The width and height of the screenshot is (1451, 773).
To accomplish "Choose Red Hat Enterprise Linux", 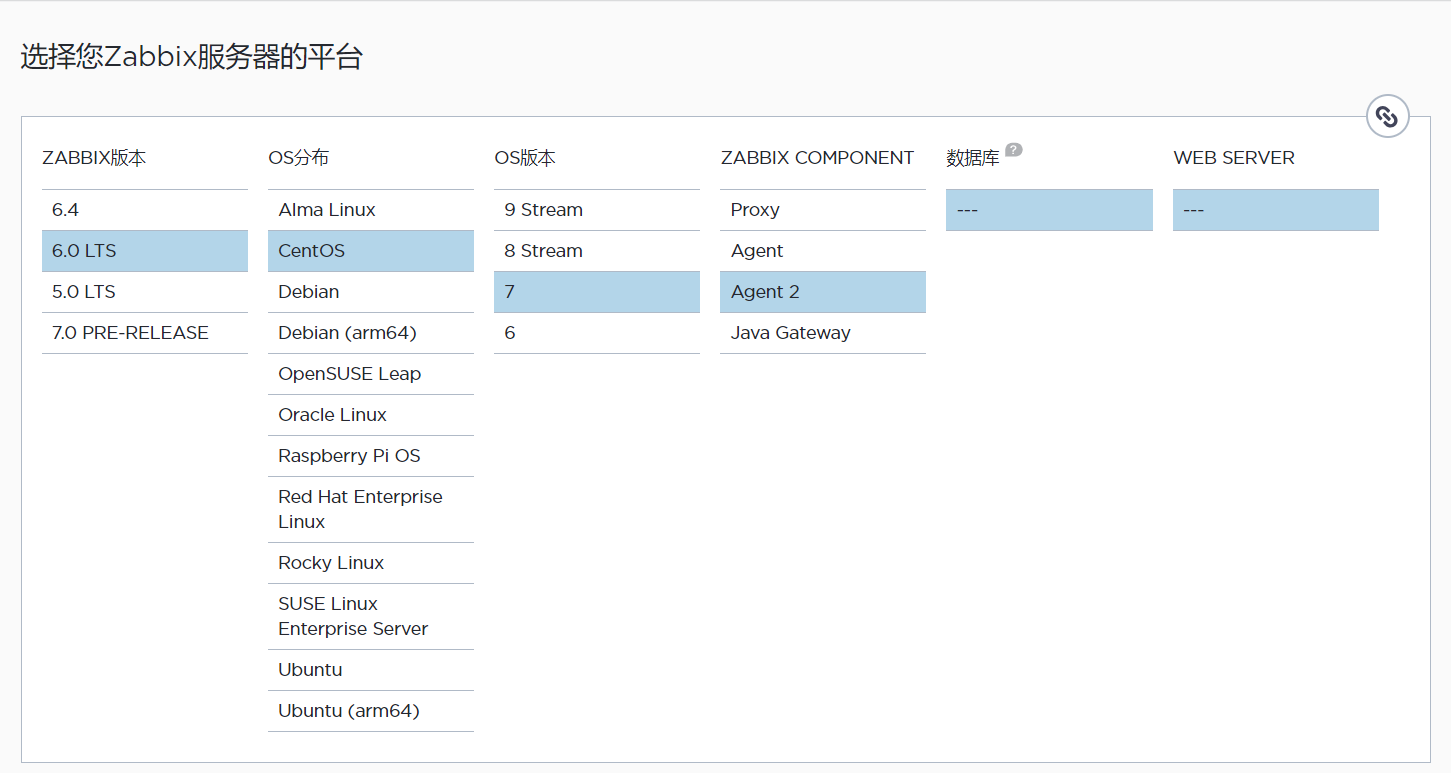I will [371, 509].
